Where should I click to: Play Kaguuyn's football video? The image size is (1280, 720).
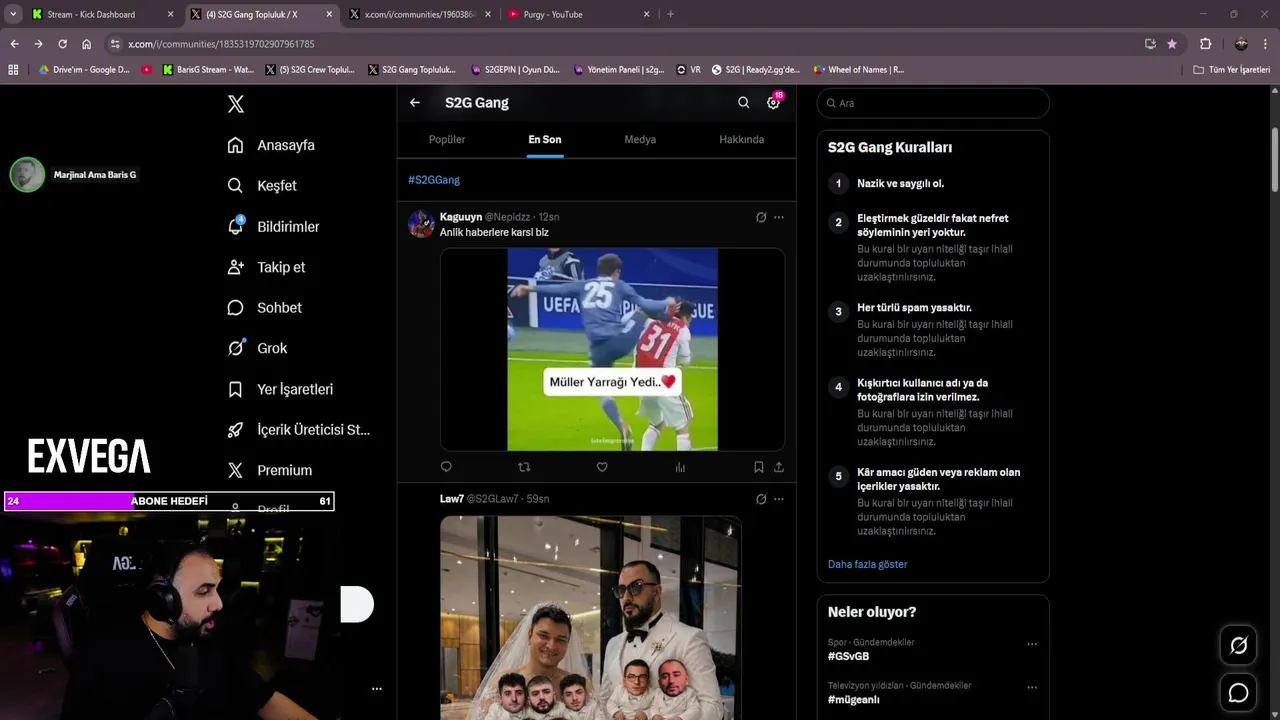[x=612, y=349]
